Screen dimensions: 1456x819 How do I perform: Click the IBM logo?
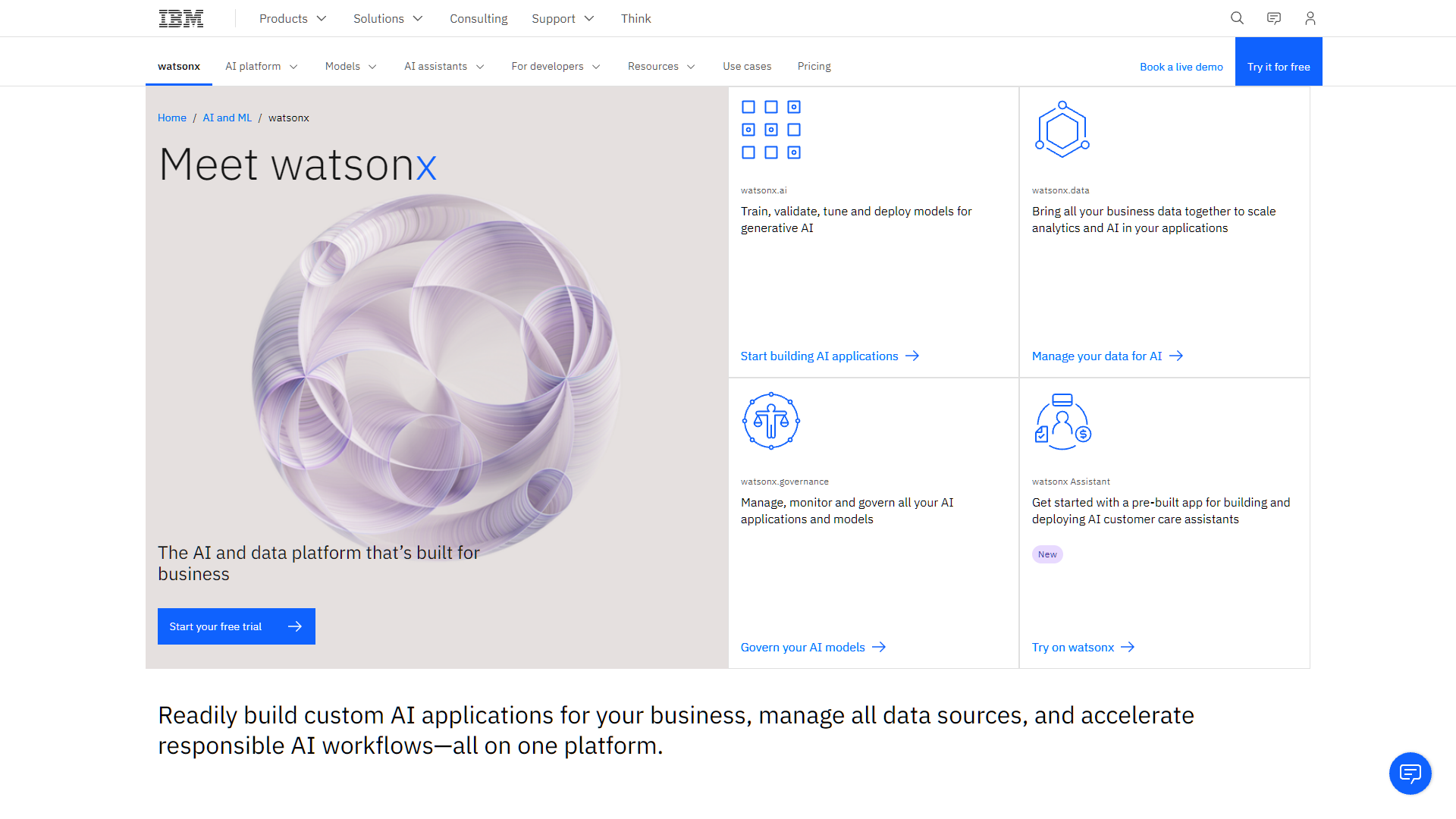coord(180,18)
